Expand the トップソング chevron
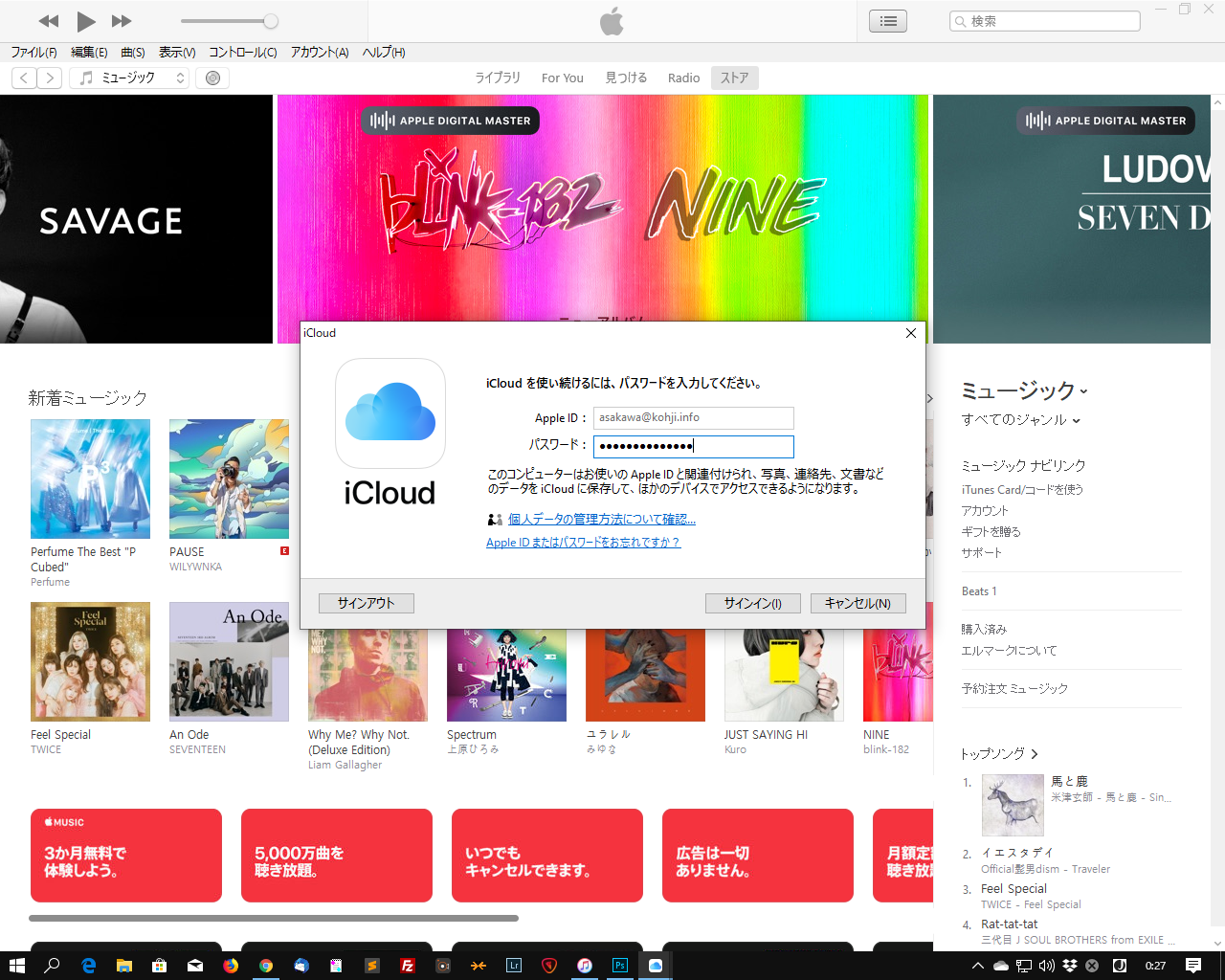Screen dimensions: 1225x980 point(1035,754)
